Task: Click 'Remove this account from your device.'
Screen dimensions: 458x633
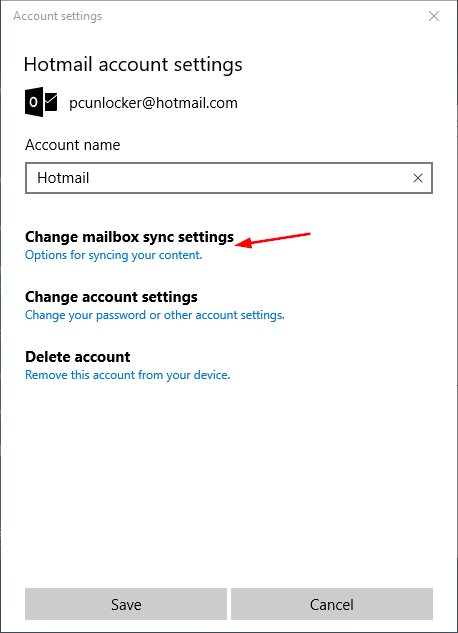Action: click(x=128, y=375)
